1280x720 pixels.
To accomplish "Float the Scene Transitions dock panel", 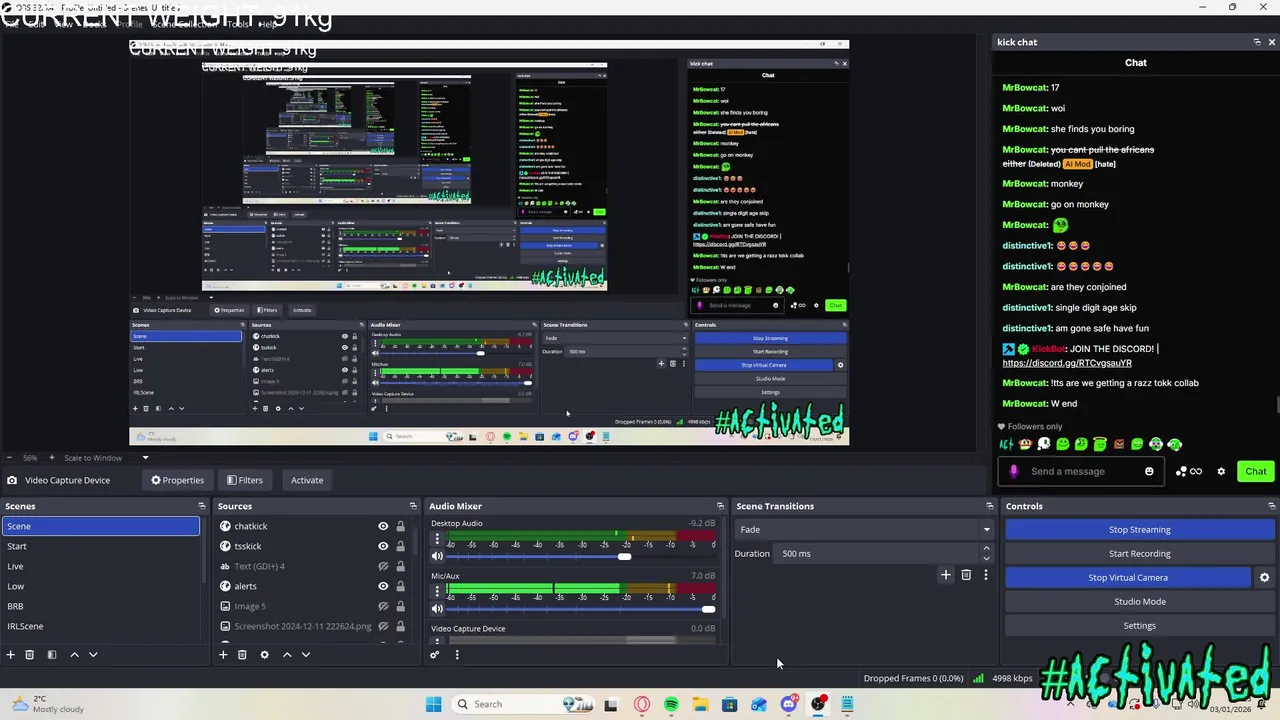I will click(990, 506).
